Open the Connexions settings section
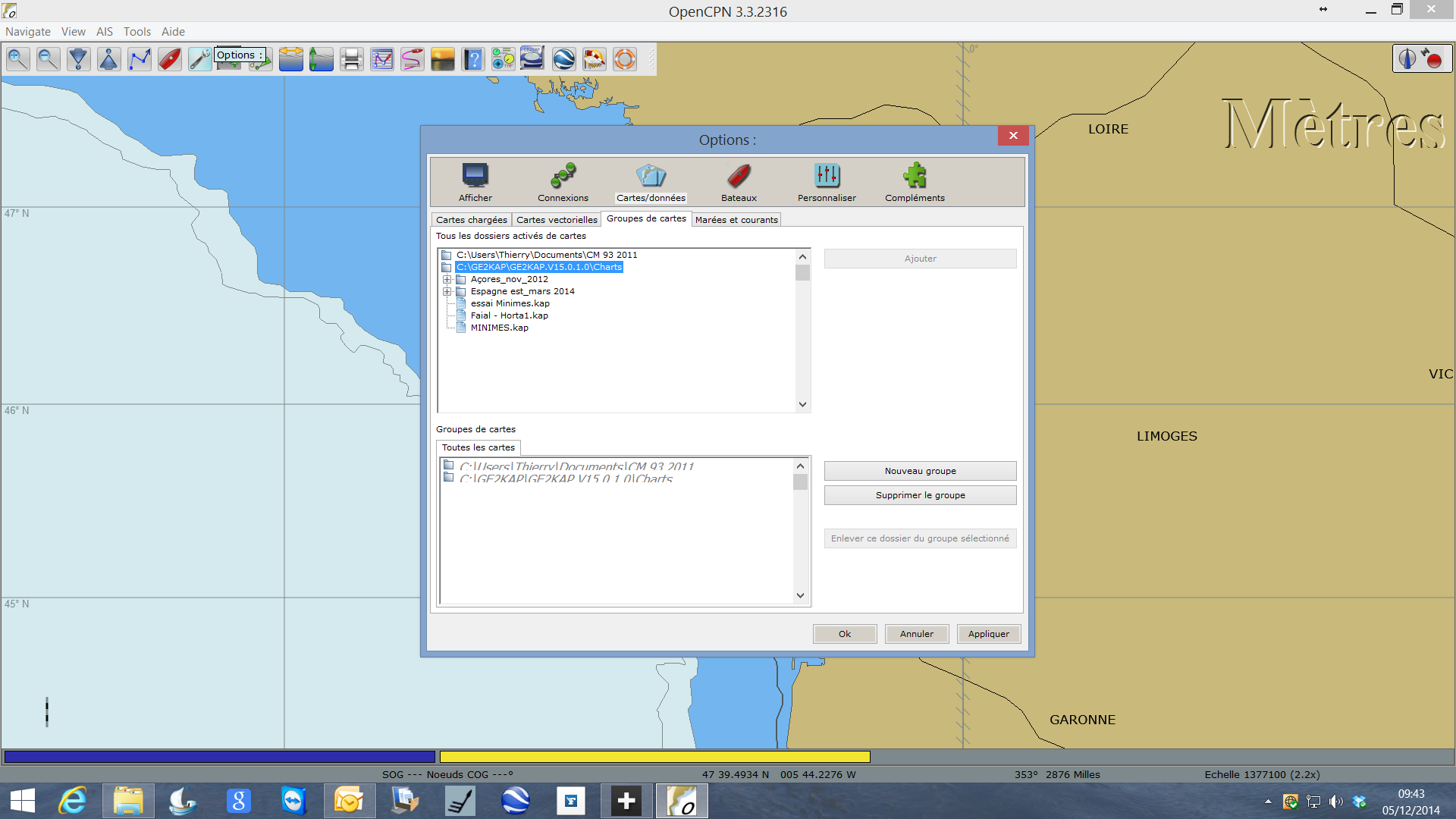 [x=563, y=183]
